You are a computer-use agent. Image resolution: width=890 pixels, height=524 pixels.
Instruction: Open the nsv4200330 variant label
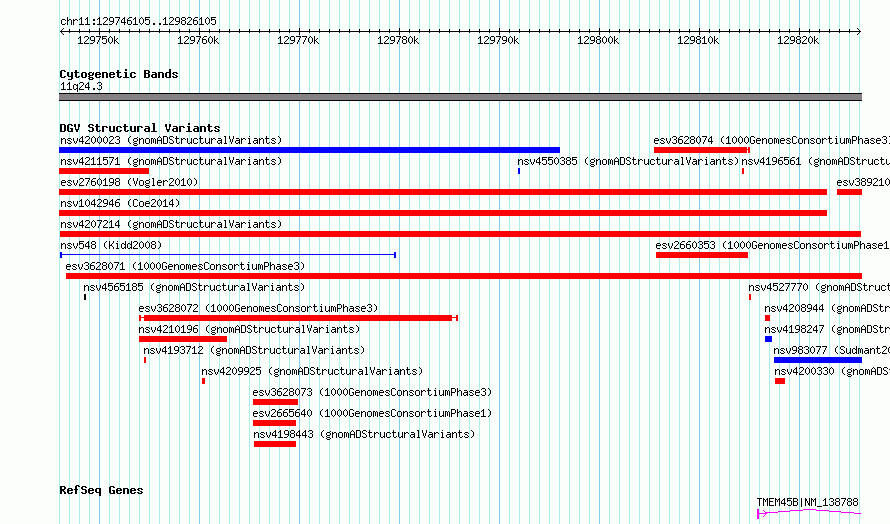coord(832,371)
